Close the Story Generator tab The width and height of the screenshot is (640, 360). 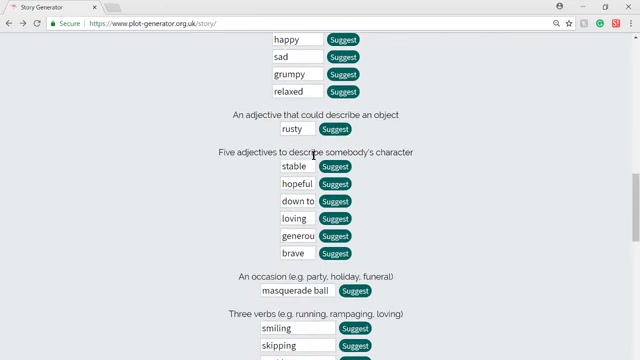95,7
